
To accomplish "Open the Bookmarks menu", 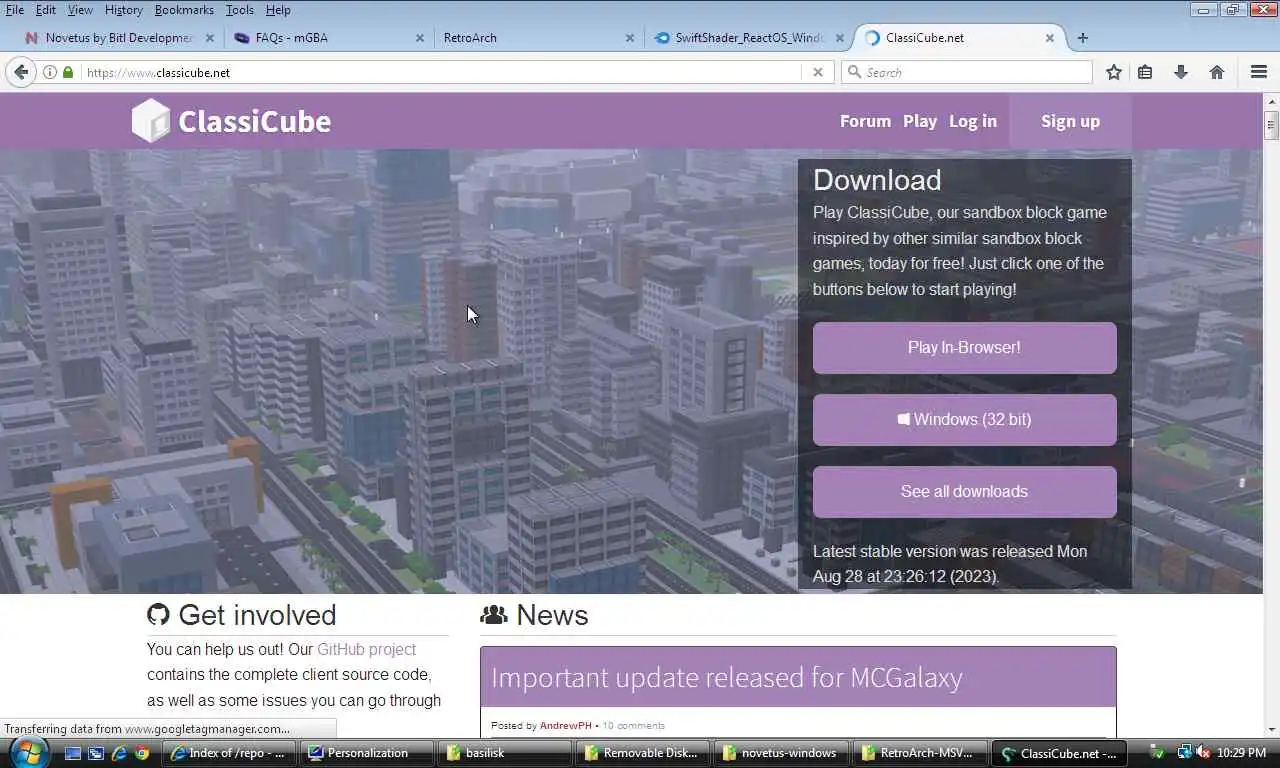I will (x=184, y=10).
